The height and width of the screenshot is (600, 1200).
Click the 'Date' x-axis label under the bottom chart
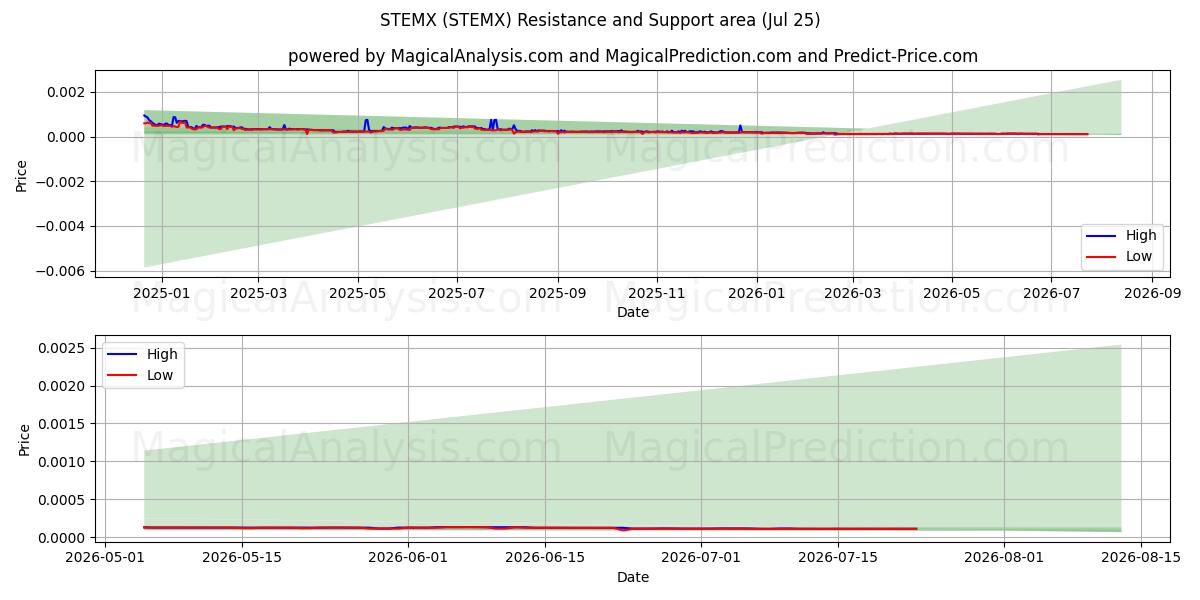633,578
